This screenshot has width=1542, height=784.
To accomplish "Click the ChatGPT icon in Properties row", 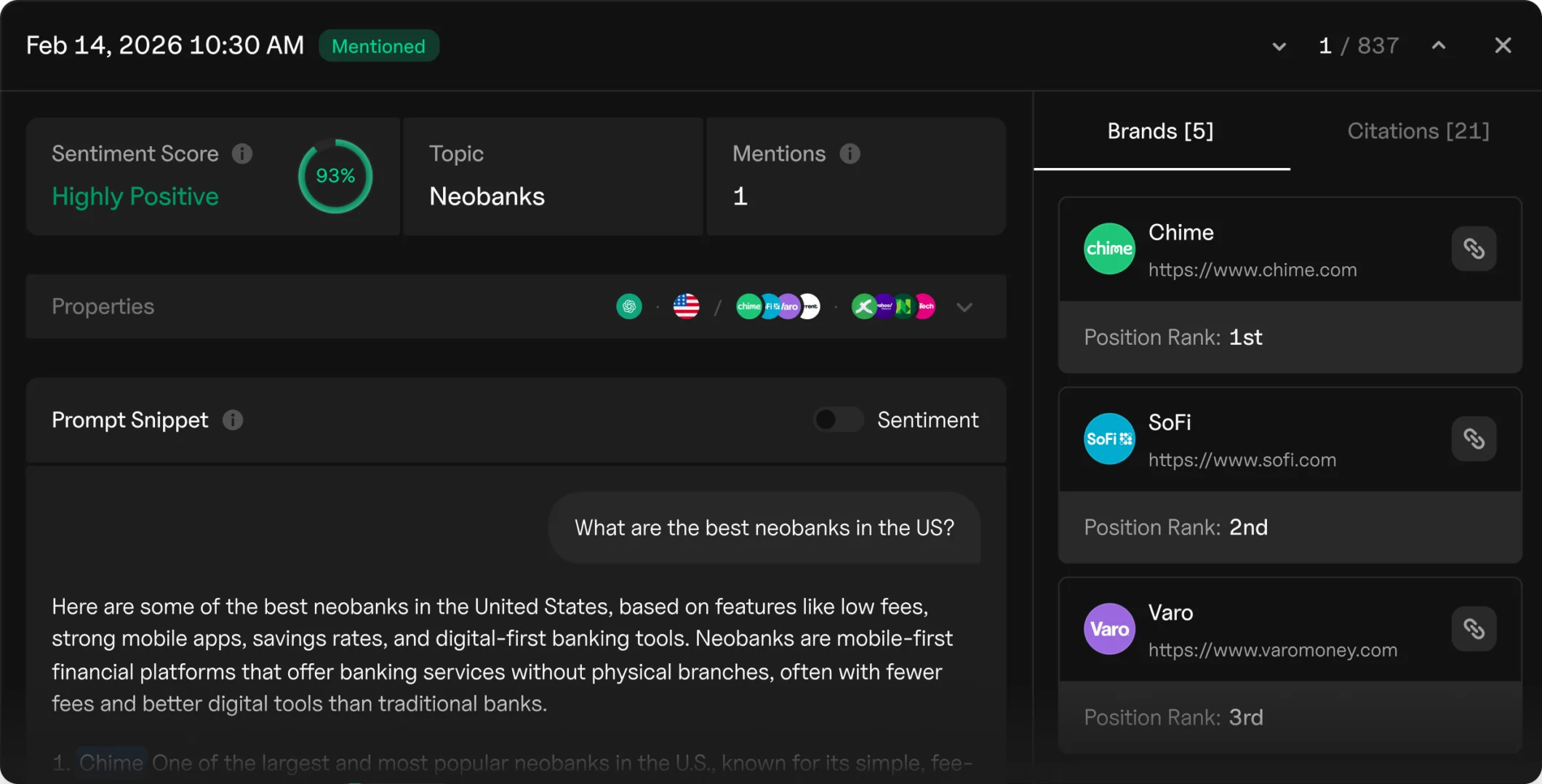I will click(x=629, y=307).
